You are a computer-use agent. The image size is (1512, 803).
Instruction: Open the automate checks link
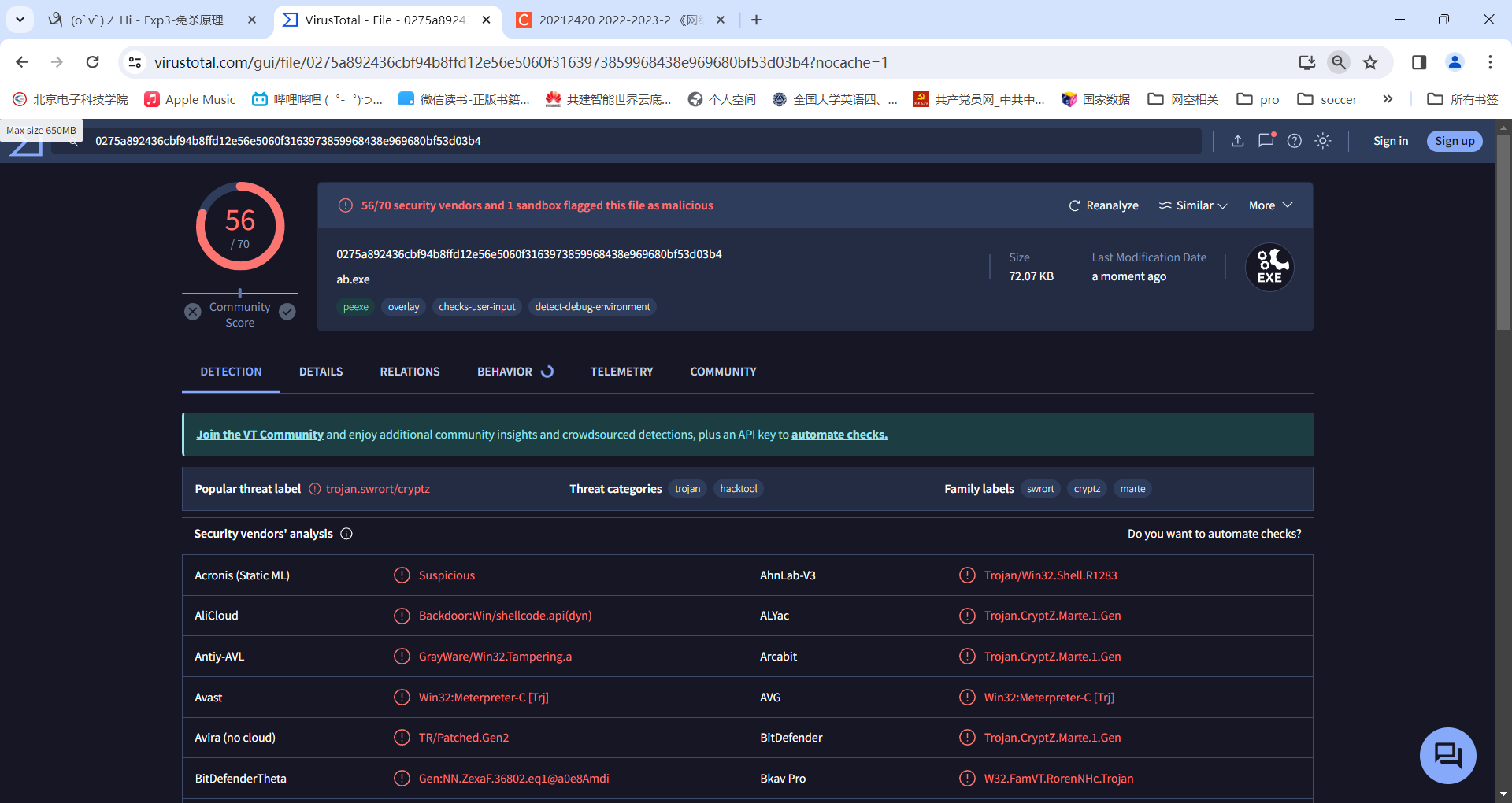coord(839,435)
